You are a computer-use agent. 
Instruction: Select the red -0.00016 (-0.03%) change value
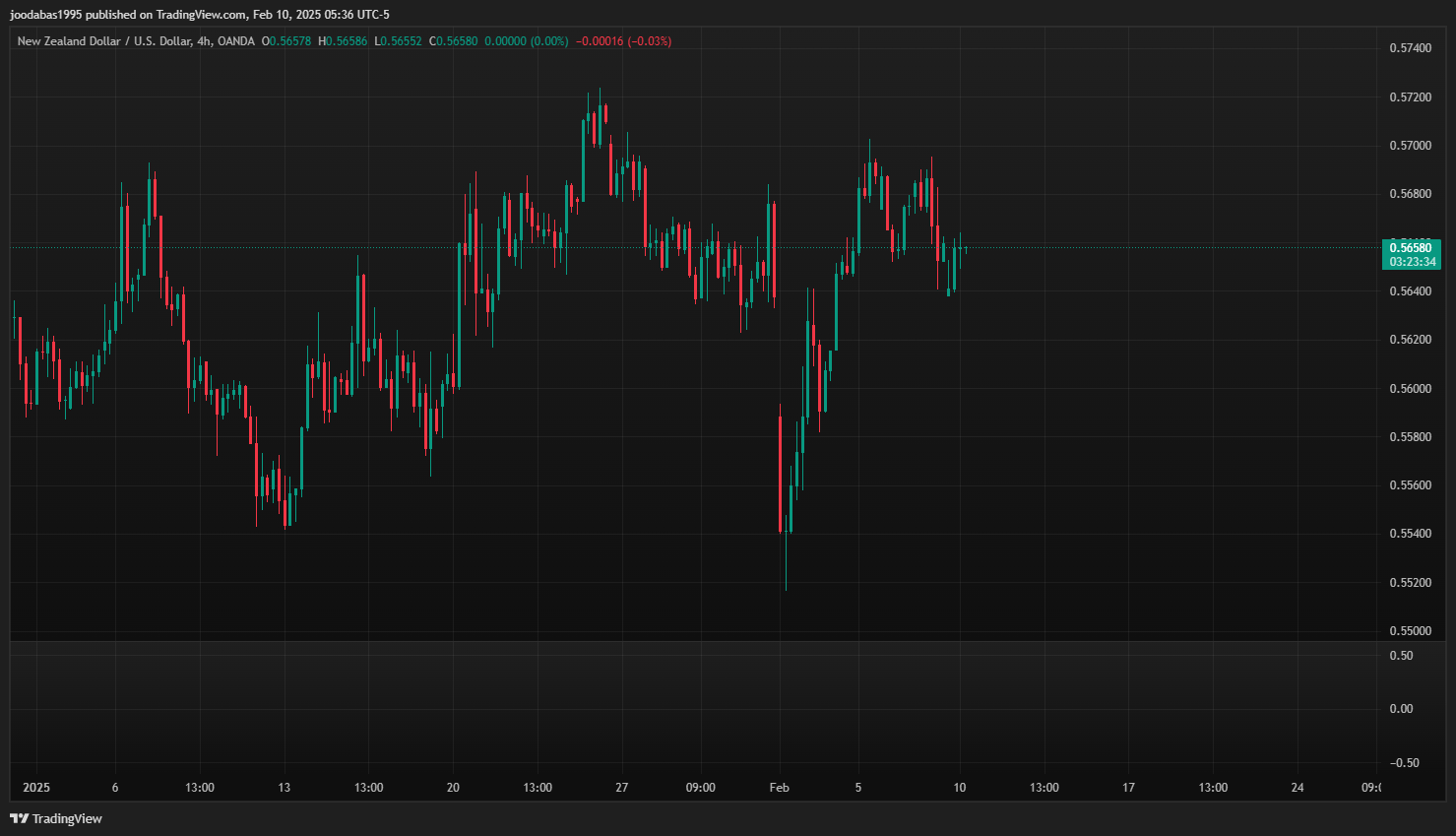(623, 41)
